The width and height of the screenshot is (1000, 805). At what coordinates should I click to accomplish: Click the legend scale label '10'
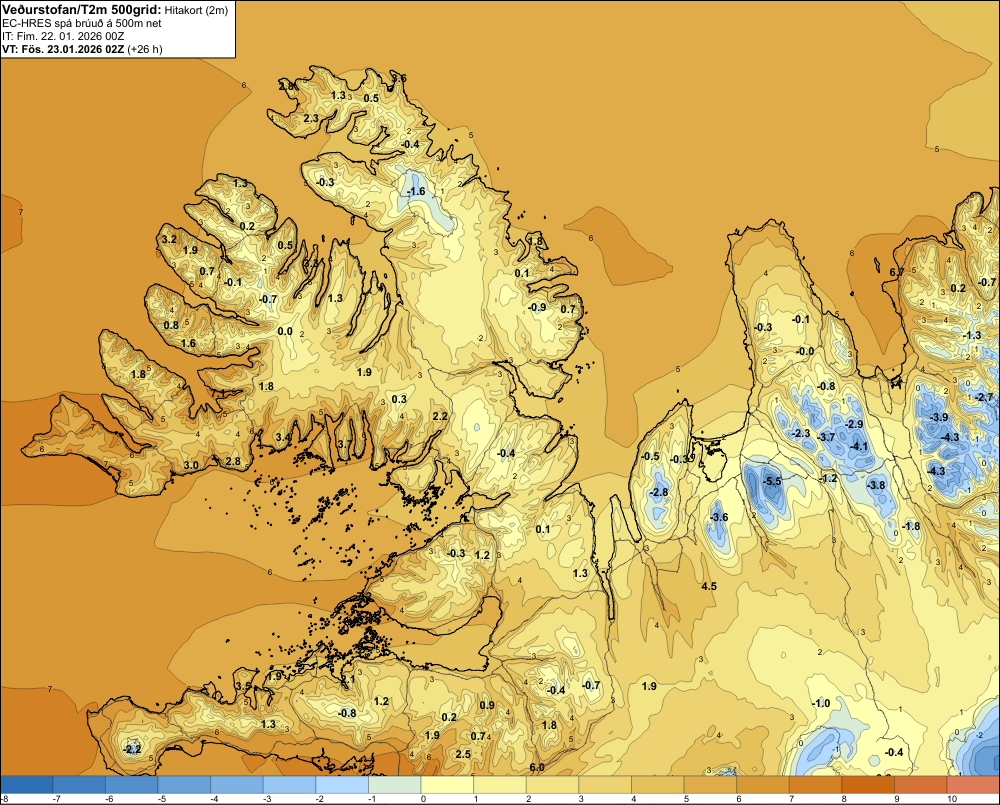point(952,799)
